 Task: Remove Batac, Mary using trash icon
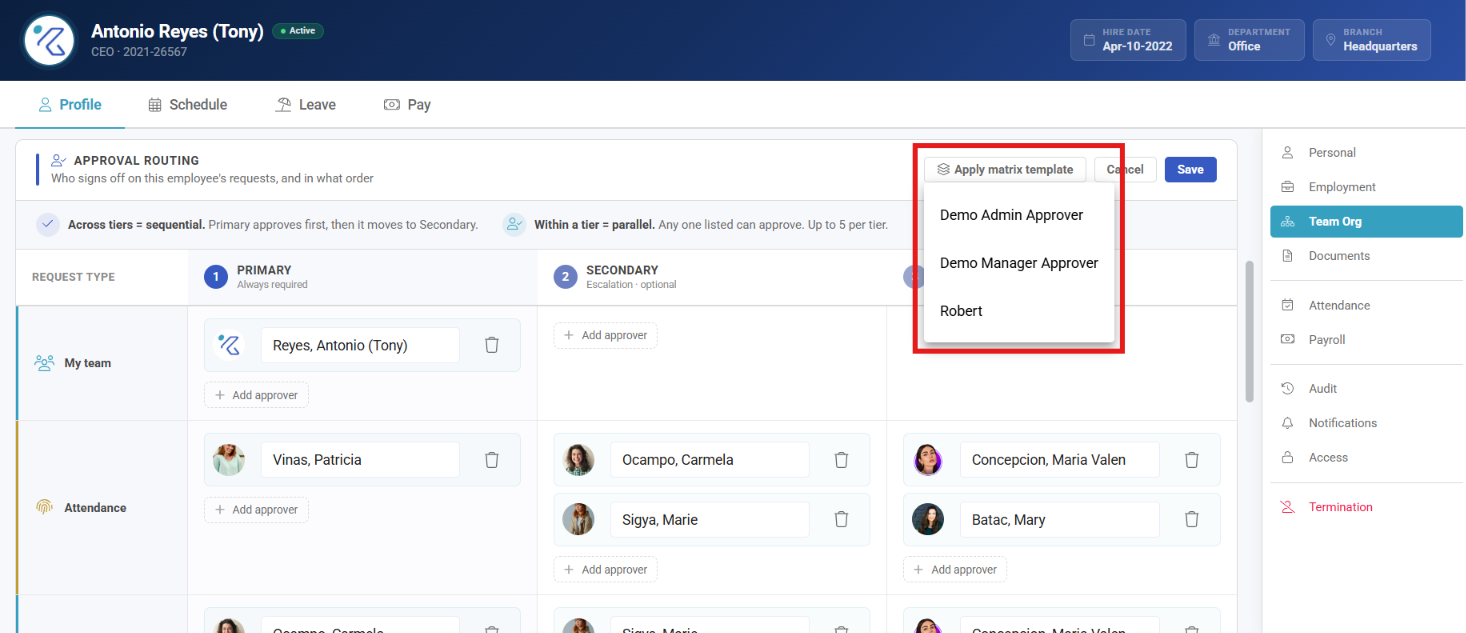pos(1192,520)
